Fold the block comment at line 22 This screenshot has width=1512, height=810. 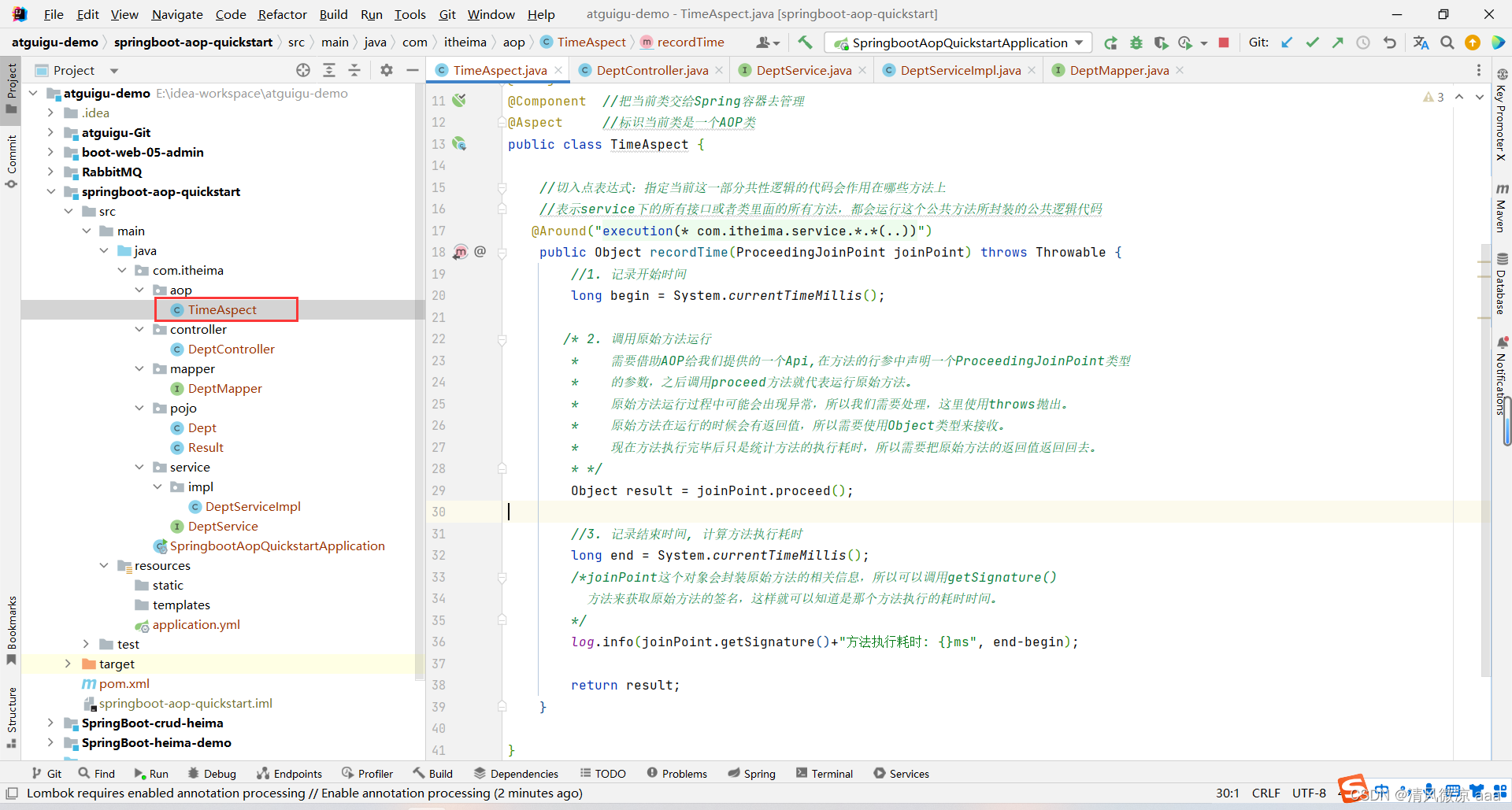coord(502,339)
